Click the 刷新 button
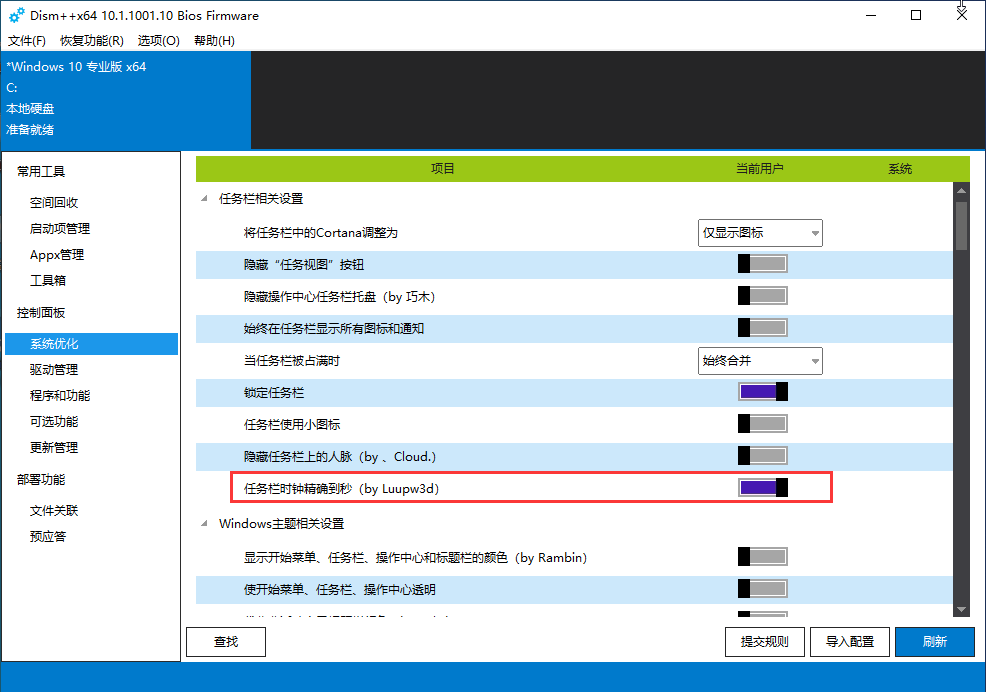Screen dimensions: 986x692 pos(934,642)
